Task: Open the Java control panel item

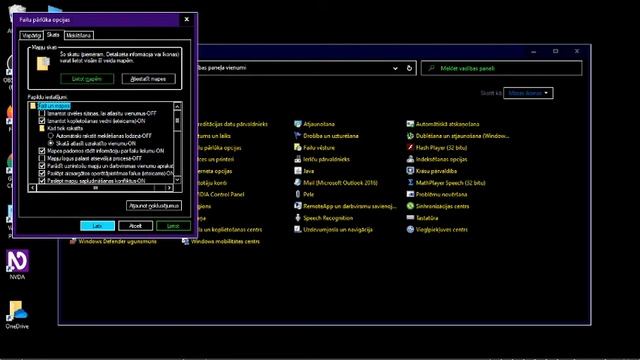Action: pyautogui.click(x=304, y=171)
